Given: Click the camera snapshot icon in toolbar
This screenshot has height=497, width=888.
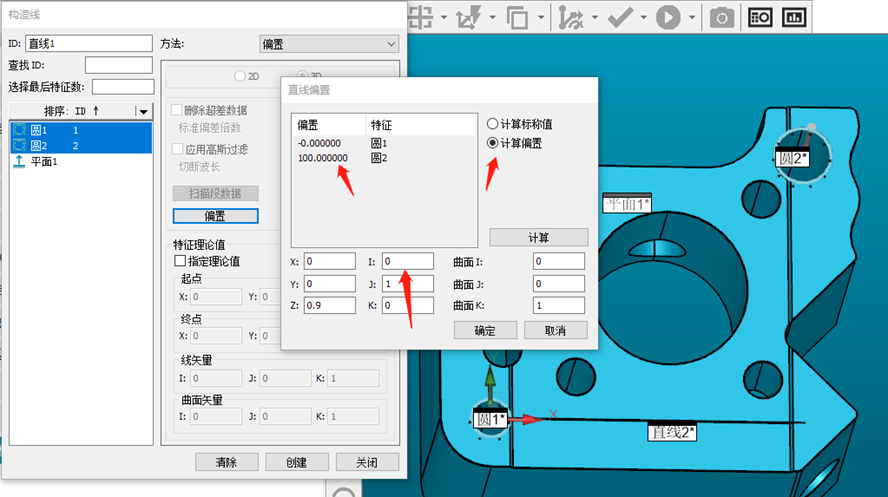Looking at the screenshot, I should point(721,17).
